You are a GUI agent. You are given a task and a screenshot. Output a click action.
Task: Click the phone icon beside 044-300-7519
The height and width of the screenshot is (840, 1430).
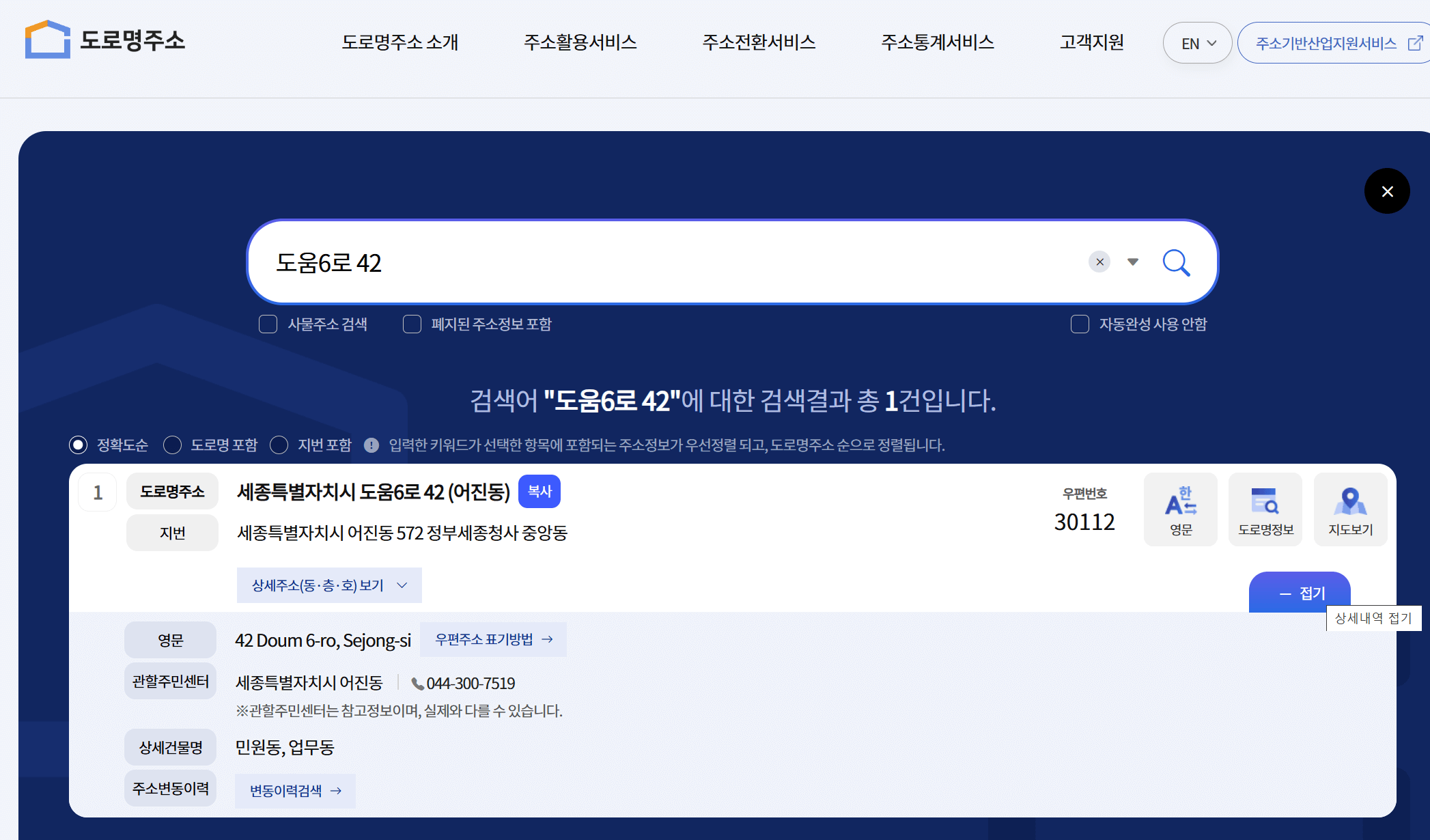[417, 683]
